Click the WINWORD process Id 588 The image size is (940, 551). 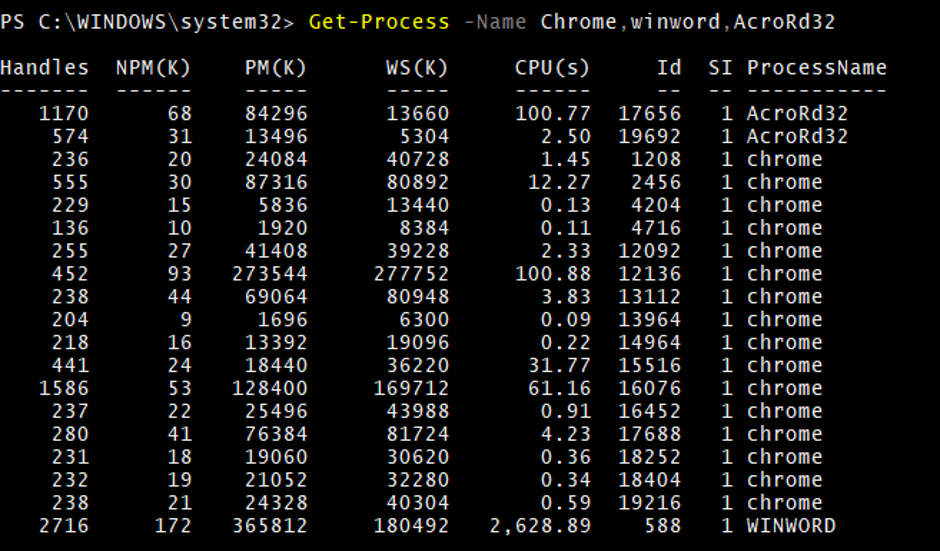[663, 526]
